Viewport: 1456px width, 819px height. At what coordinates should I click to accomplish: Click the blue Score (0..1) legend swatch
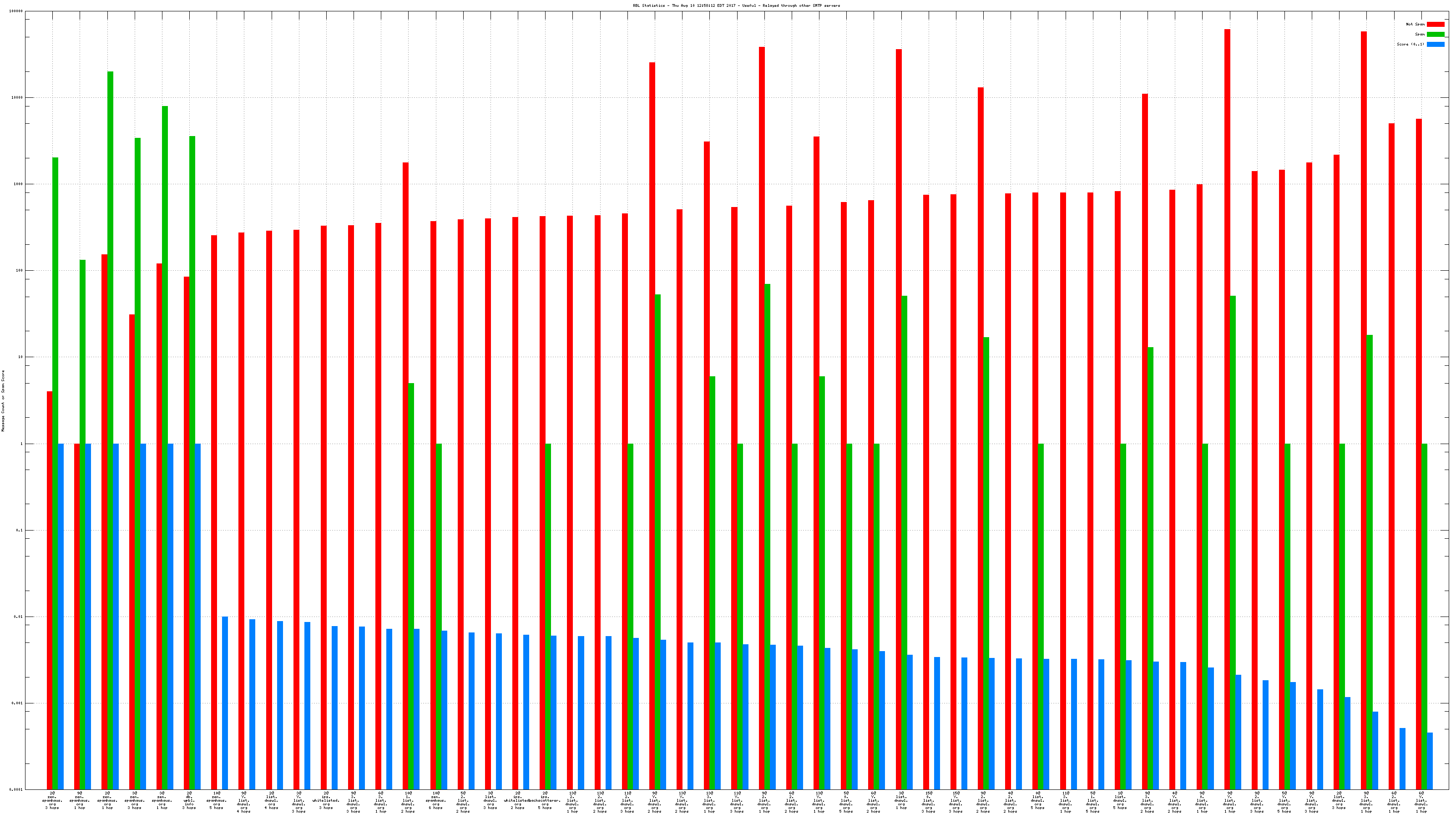pyautogui.click(x=1435, y=44)
